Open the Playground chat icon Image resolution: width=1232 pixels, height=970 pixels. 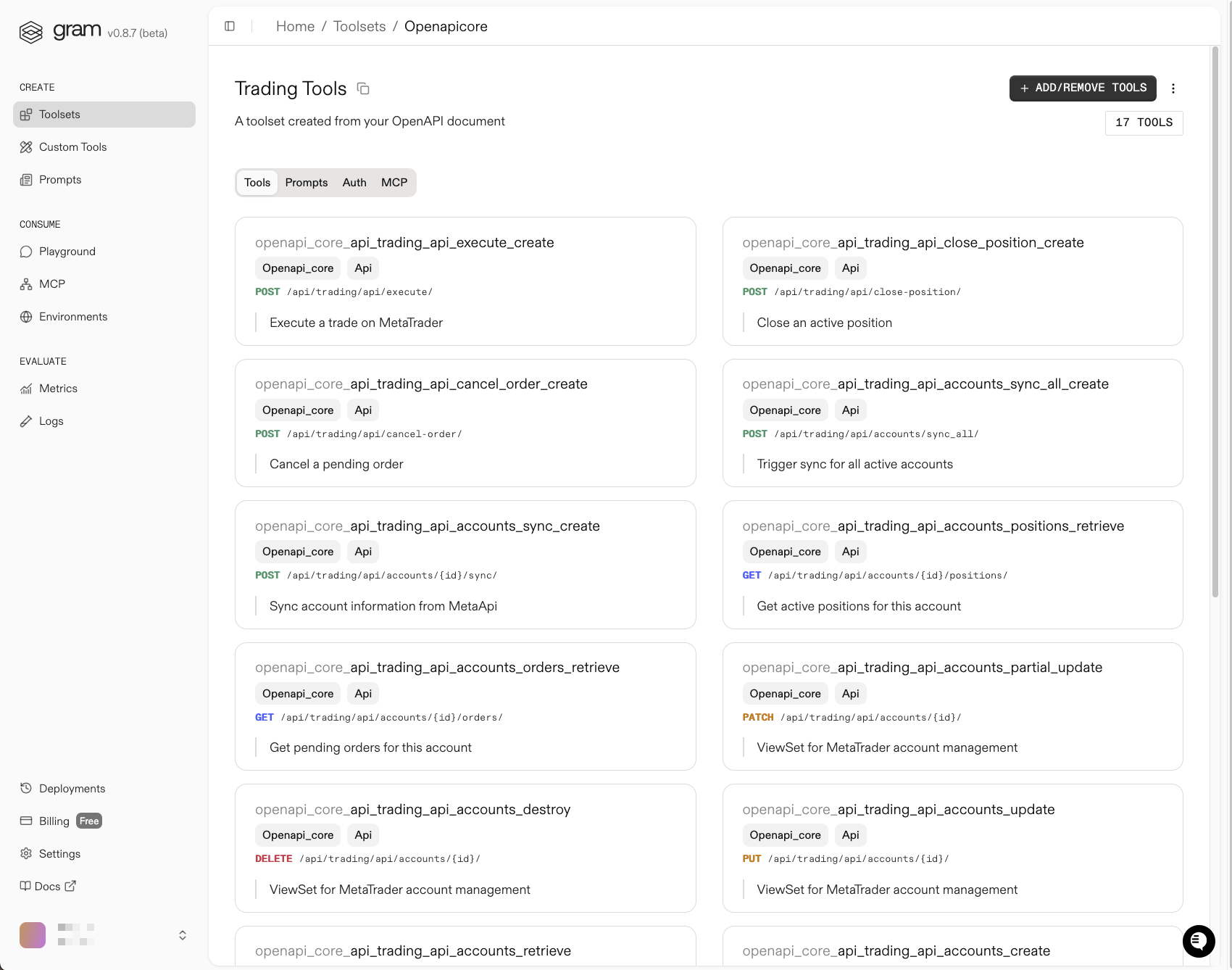pos(26,252)
